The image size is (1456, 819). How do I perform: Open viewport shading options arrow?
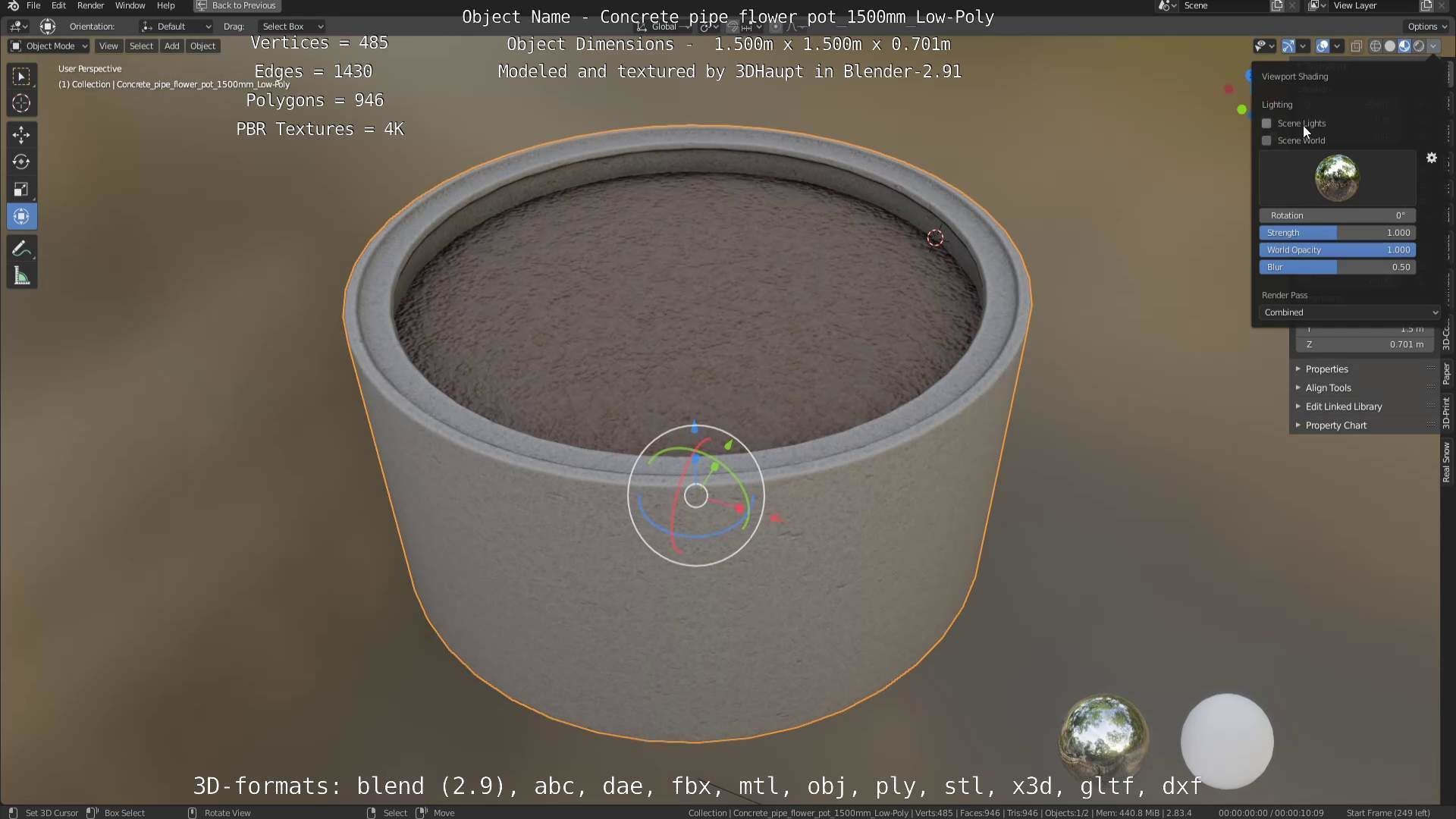pos(1433,46)
